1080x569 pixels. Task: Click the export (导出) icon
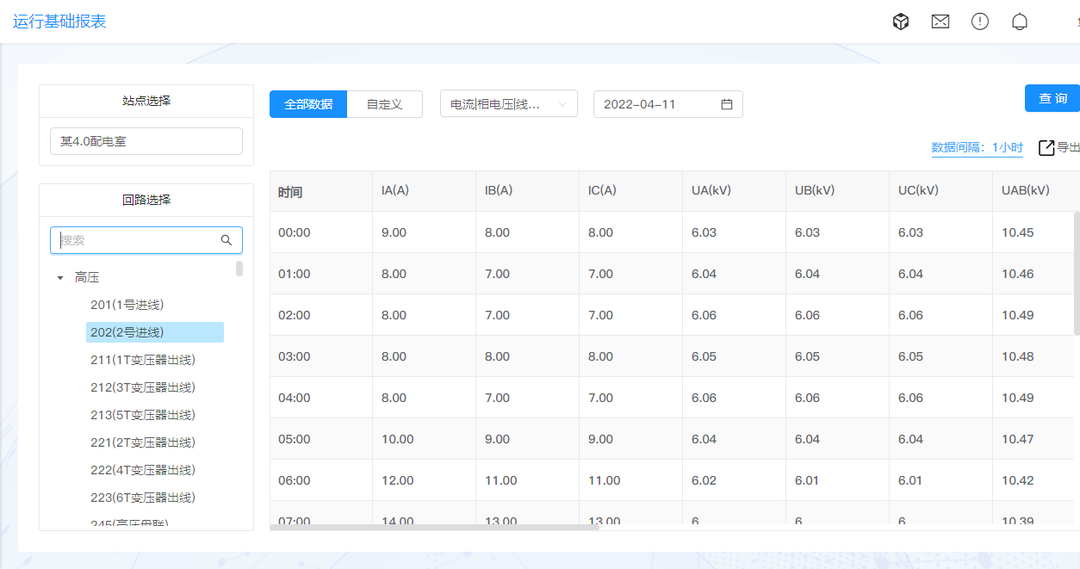click(1047, 148)
